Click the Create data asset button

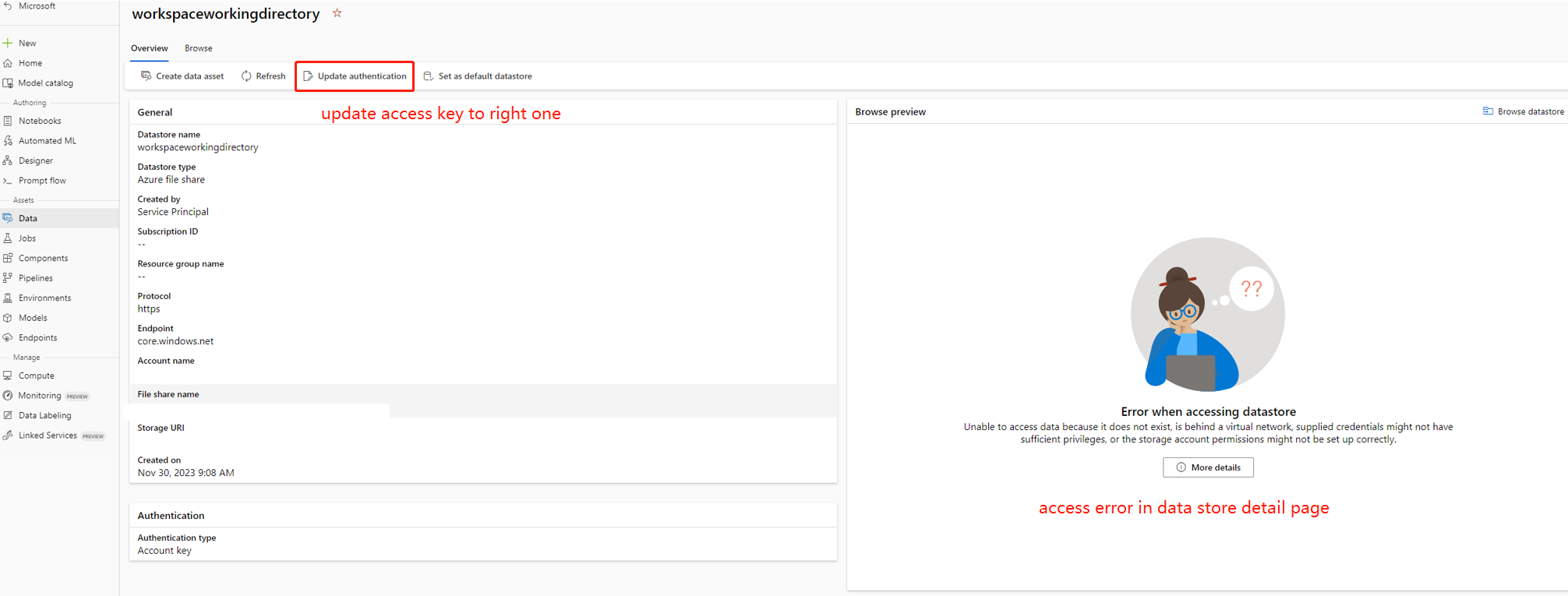click(x=182, y=76)
